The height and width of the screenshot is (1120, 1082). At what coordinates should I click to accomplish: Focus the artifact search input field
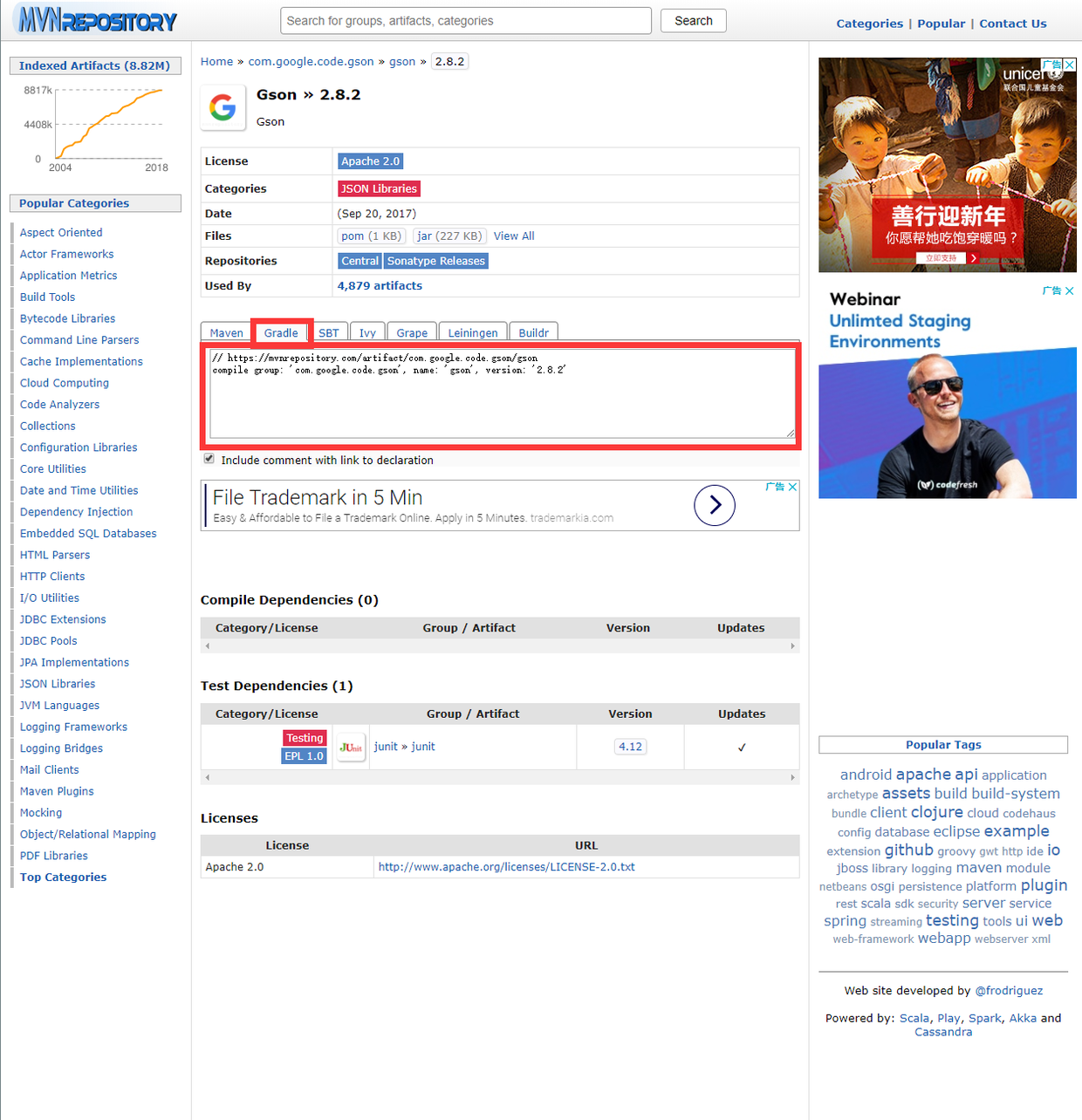pos(466,21)
